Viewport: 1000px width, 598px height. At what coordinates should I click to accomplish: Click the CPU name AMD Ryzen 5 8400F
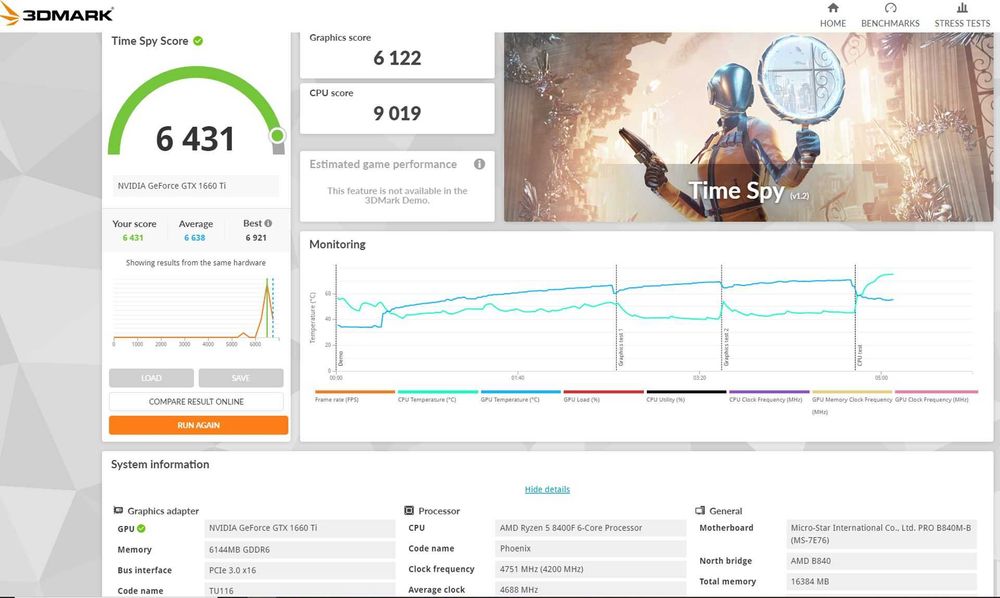point(591,528)
